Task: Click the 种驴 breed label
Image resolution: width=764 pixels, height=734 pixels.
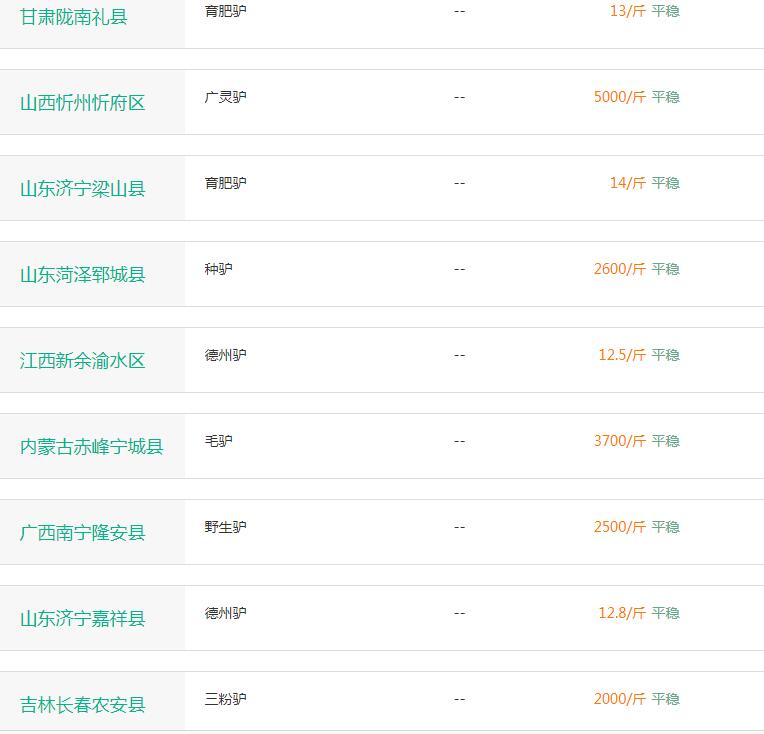Action: pos(218,269)
